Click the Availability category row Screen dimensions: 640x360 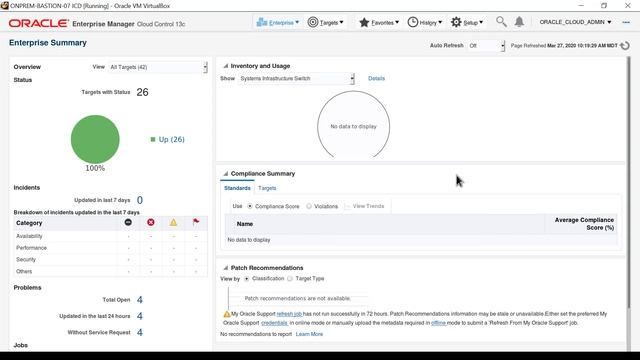[110, 236]
